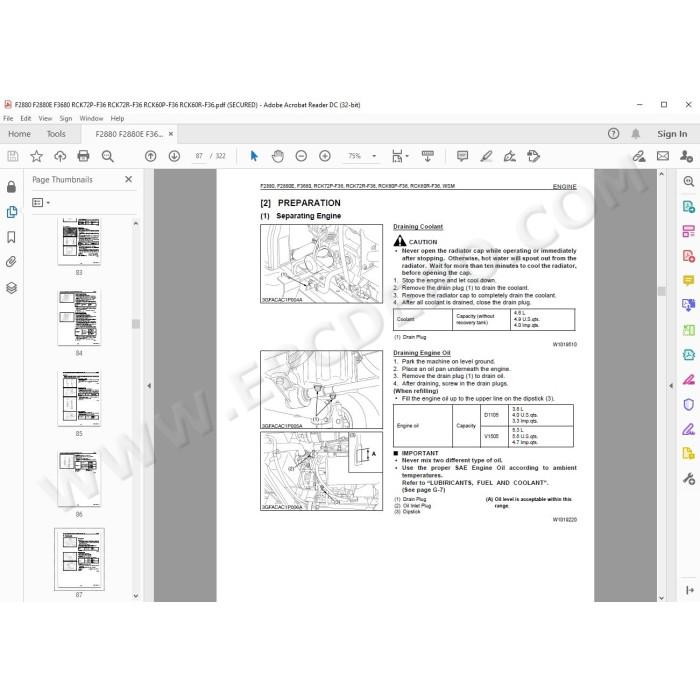Select the Highlight text pen tool
This screenshot has width=700, height=700.
pos(486,156)
